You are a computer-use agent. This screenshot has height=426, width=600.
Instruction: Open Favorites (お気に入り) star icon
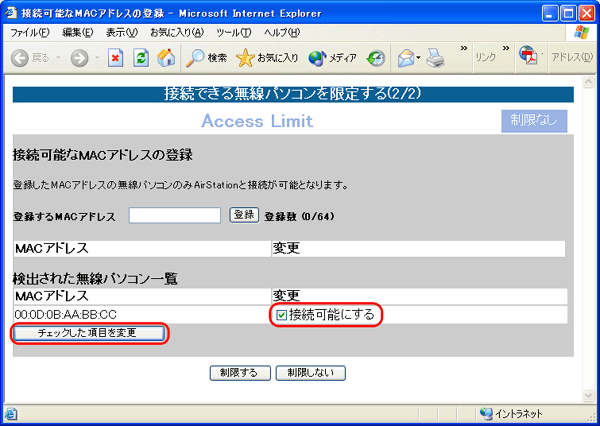245,58
